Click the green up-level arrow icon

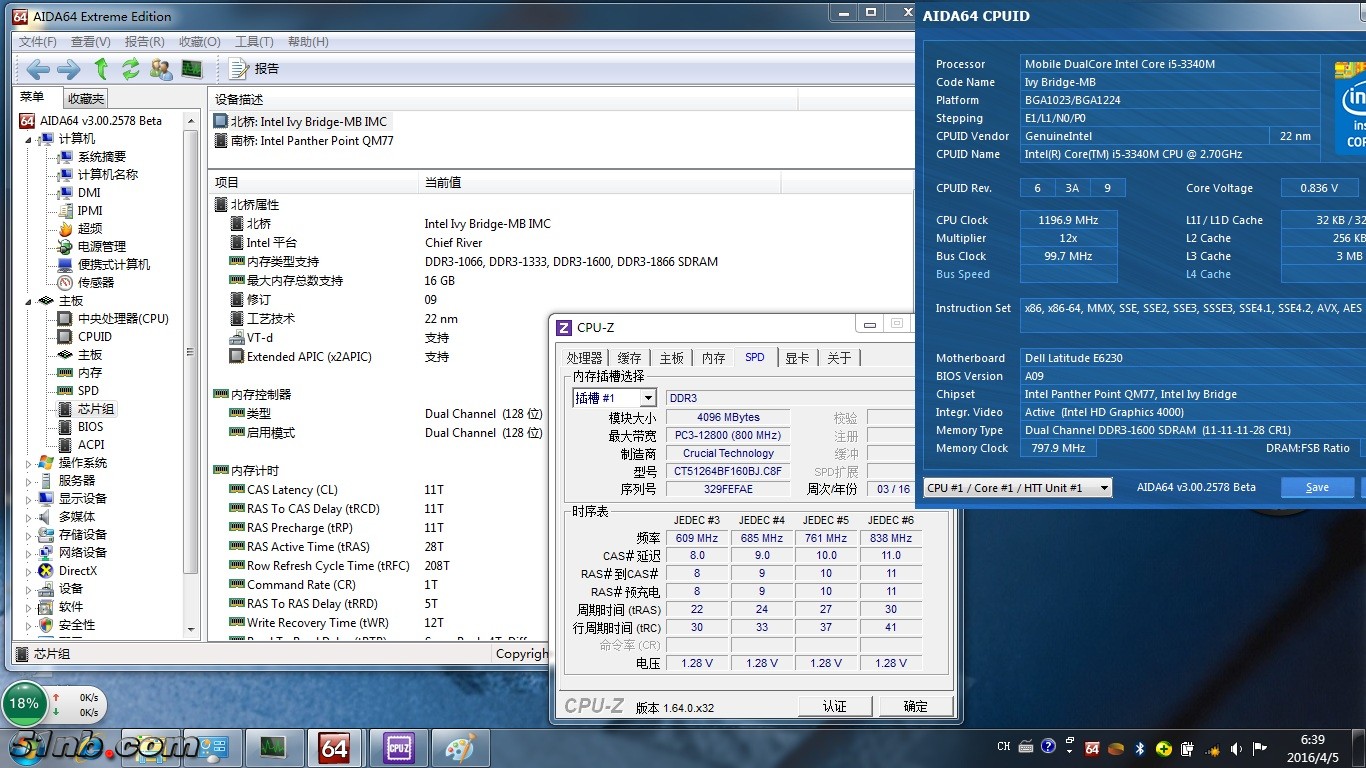coord(101,69)
